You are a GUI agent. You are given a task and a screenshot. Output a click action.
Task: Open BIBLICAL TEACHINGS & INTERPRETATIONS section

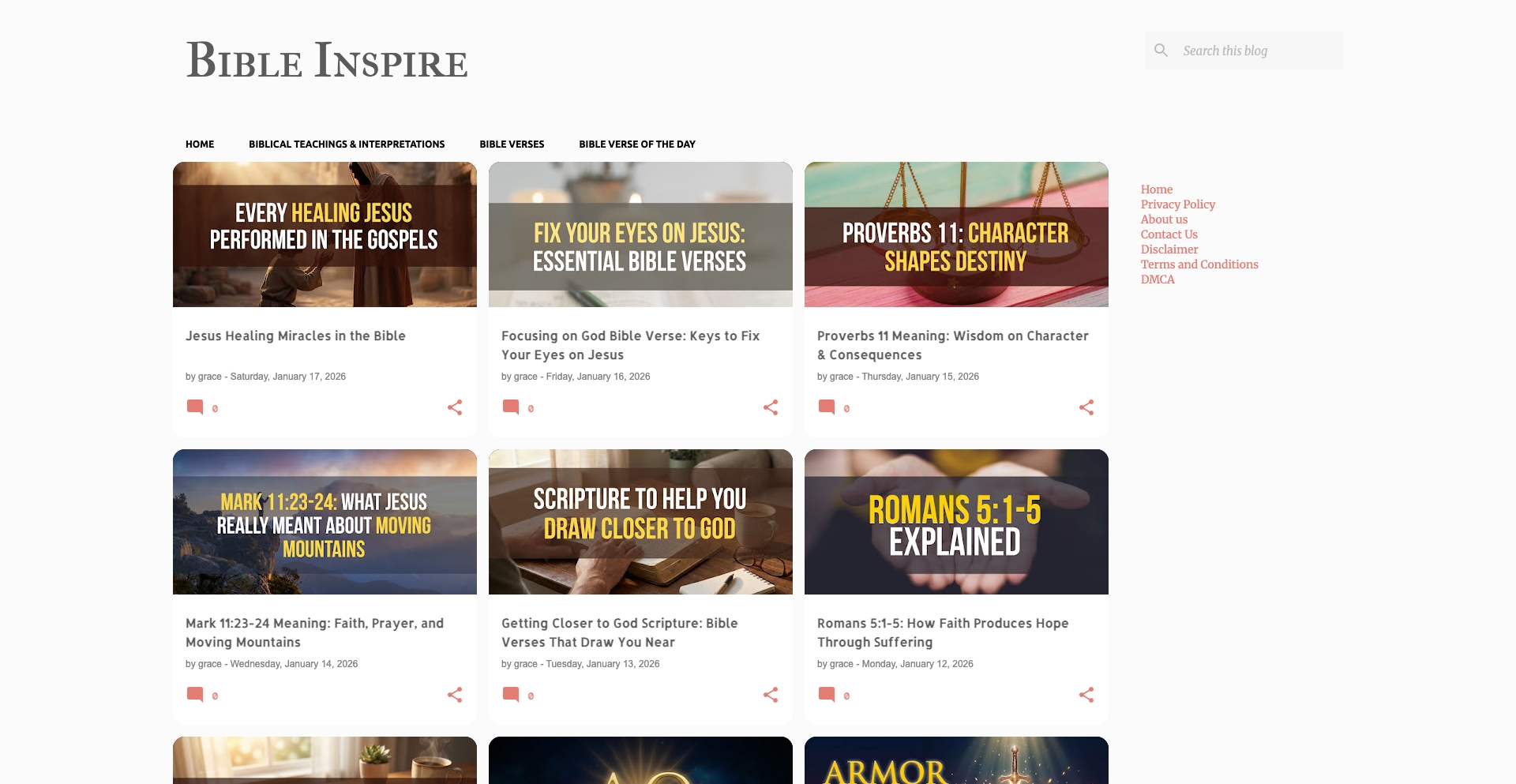tap(346, 144)
